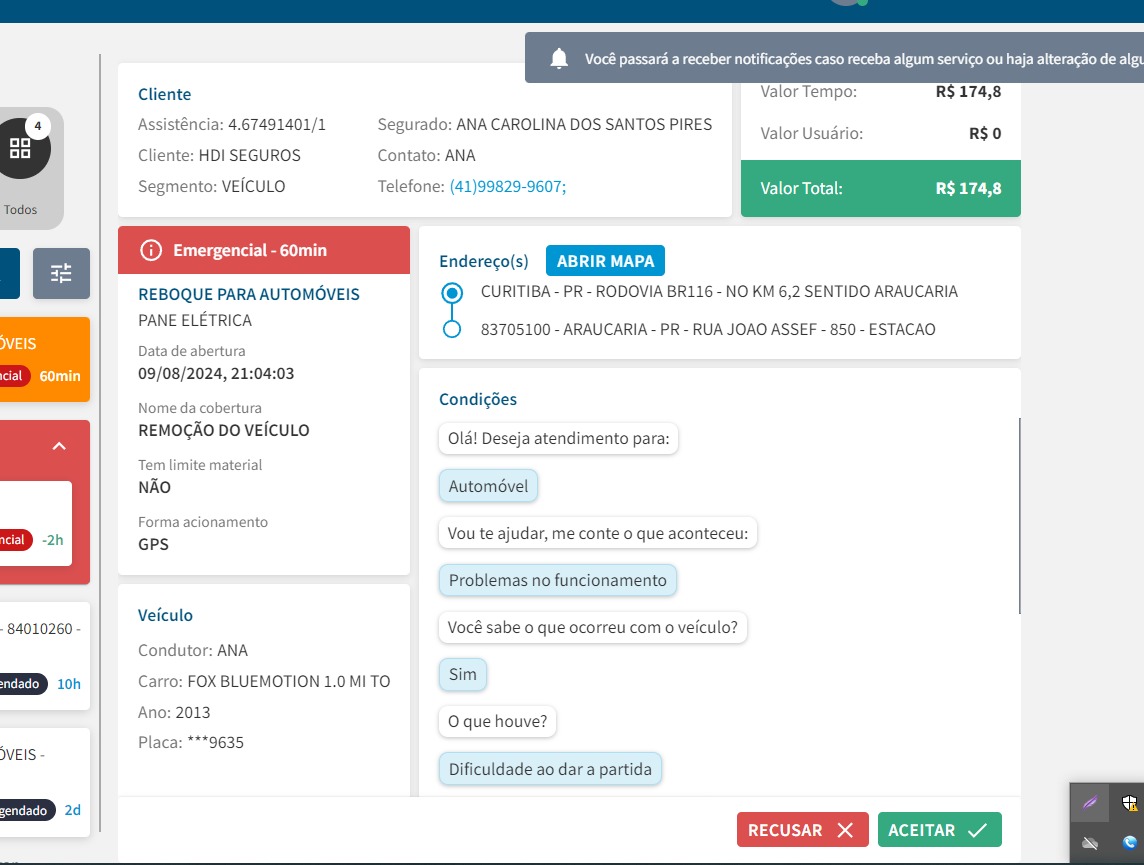Screen dimensions: 1144x865
Task: Select the scheduled card showing 2d
Action: click(x=45, y=782)
